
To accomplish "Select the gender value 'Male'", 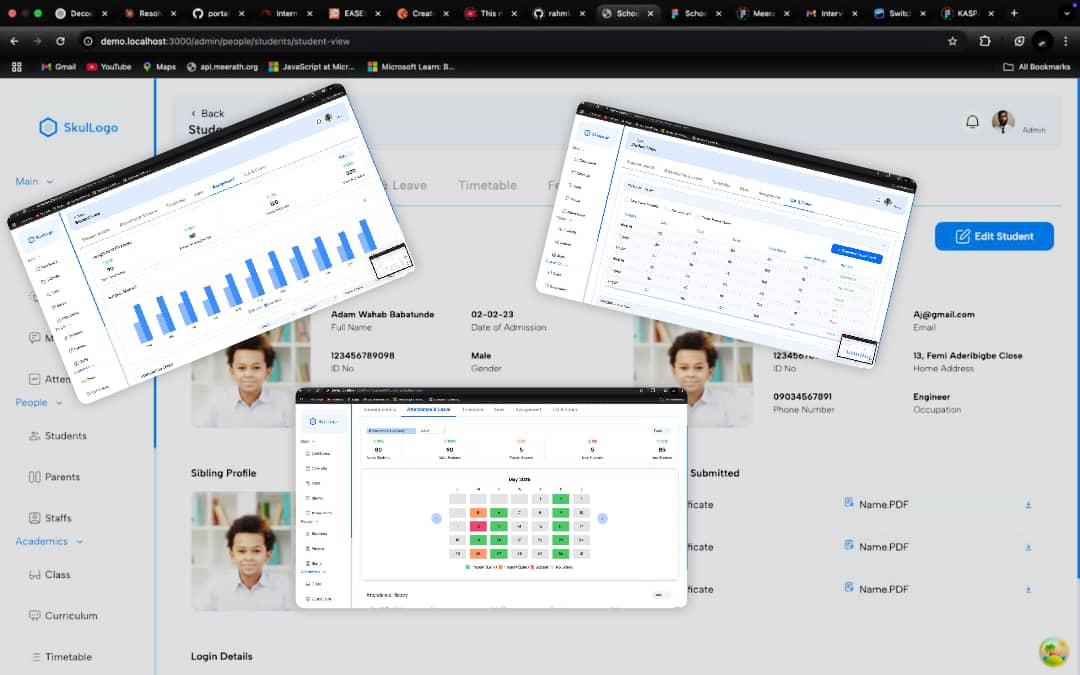I will 481,355.
